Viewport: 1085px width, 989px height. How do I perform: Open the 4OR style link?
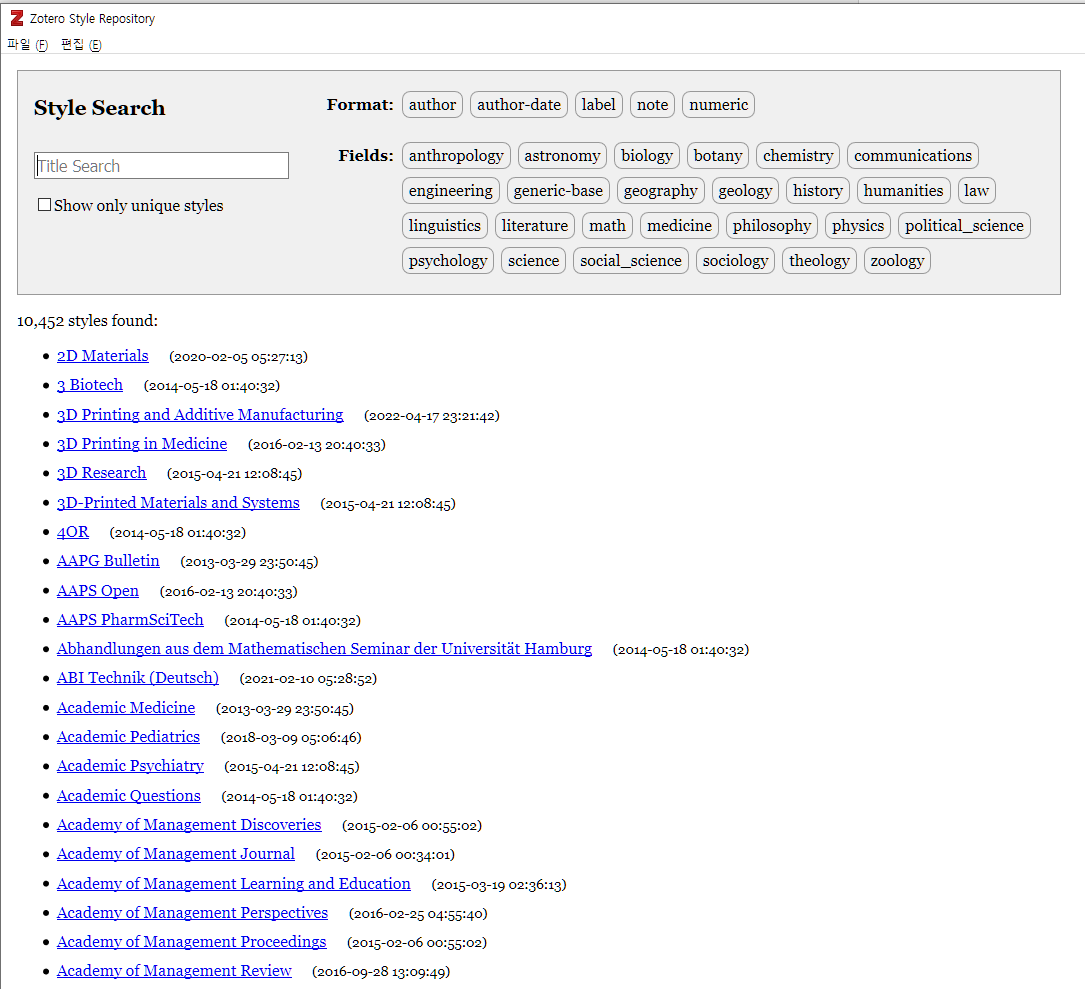coord(73,532)
